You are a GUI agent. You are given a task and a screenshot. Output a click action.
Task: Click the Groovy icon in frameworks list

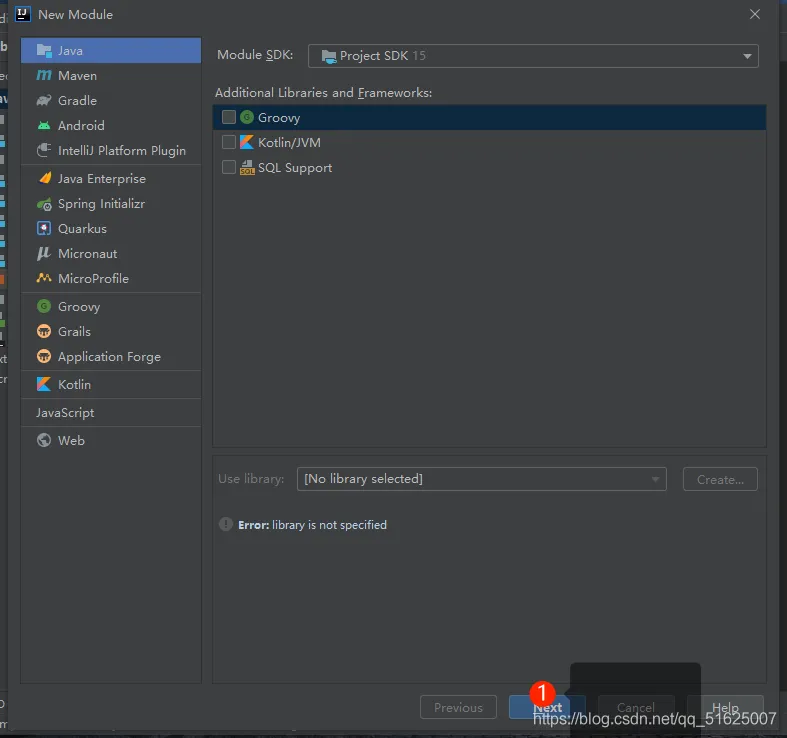click(x=246, y=117)
